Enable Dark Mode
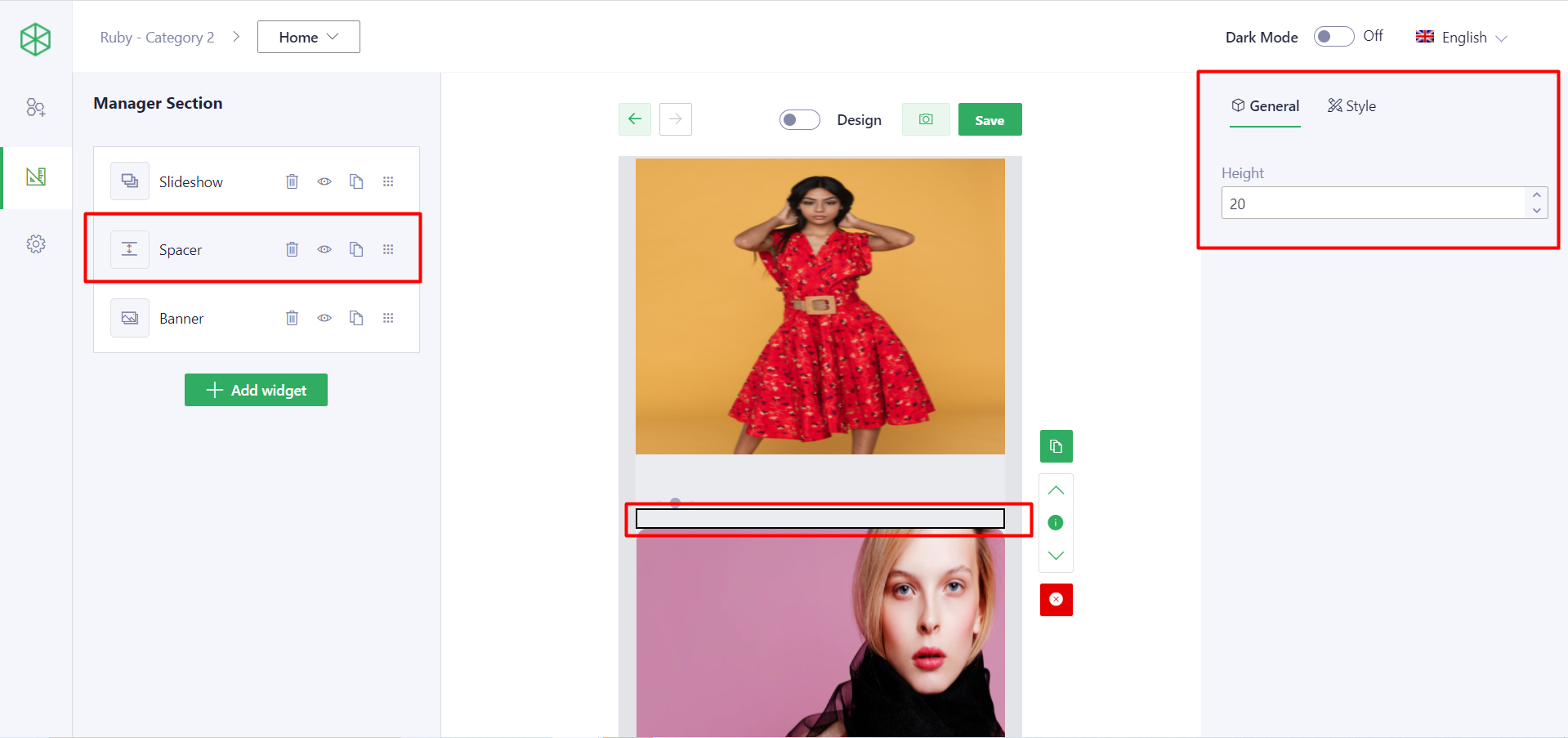Screen dimensions: 1568x738 coord(1333,37)
